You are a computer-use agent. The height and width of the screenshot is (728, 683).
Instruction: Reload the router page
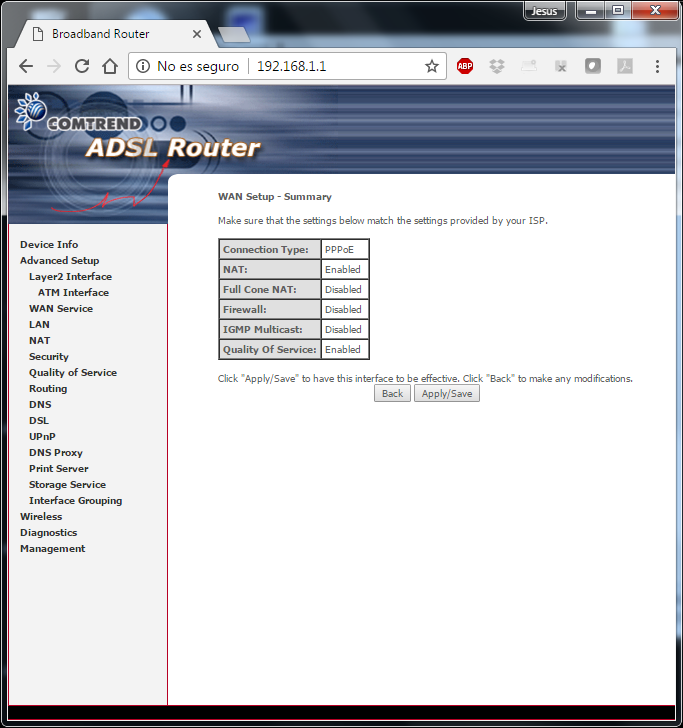(x=82, y=66)
